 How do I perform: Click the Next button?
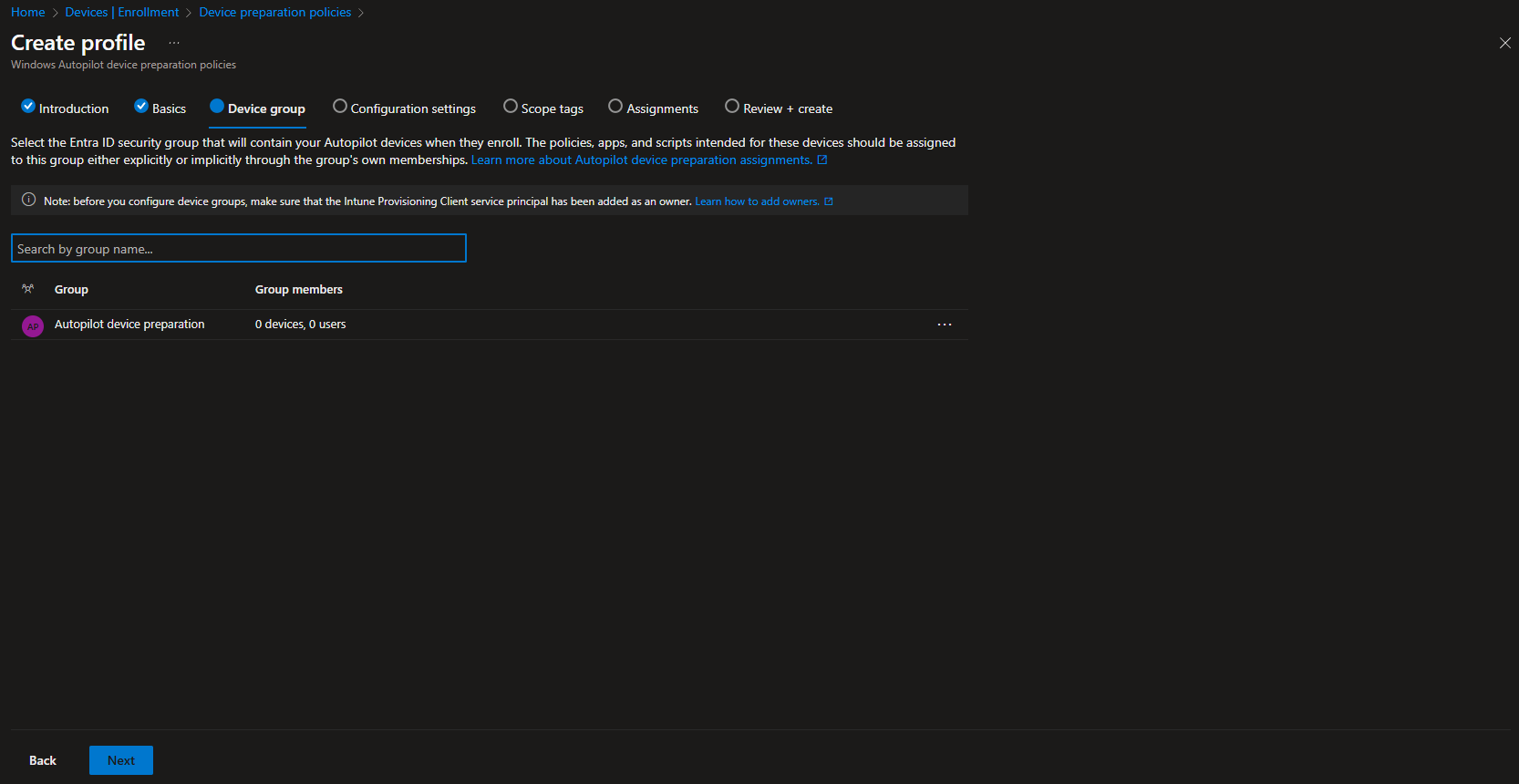(x=121, y=760)
